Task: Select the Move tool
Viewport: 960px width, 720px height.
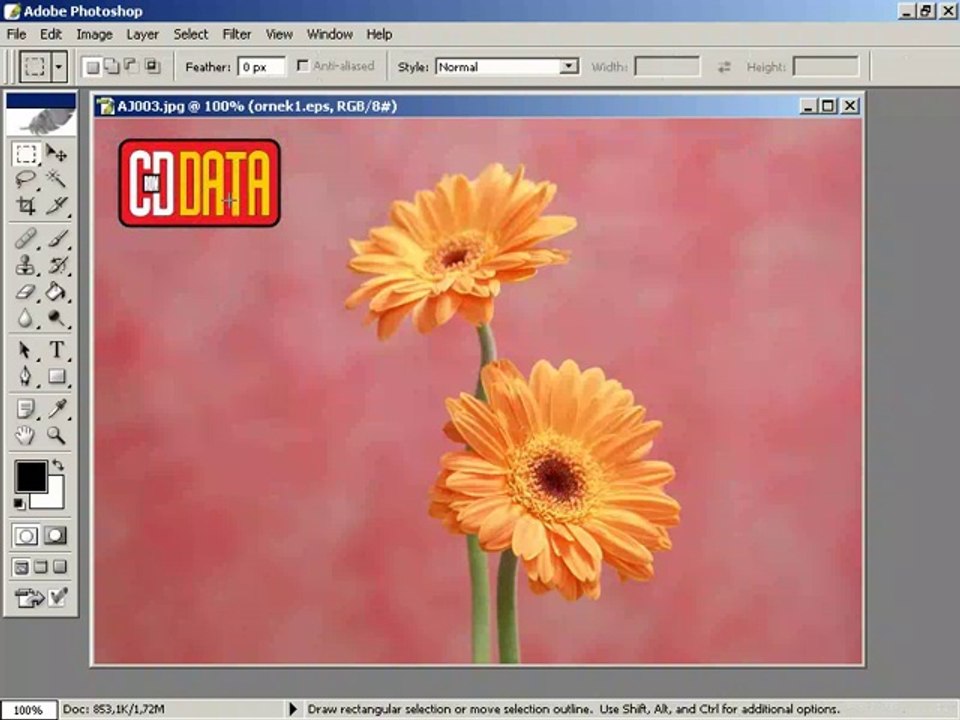Action: pyautogui.click(x=57, y=153)
